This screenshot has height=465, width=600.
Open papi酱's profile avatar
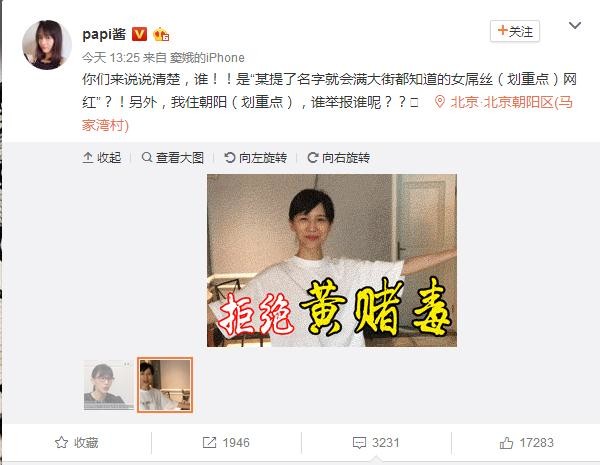coord(47,45)
